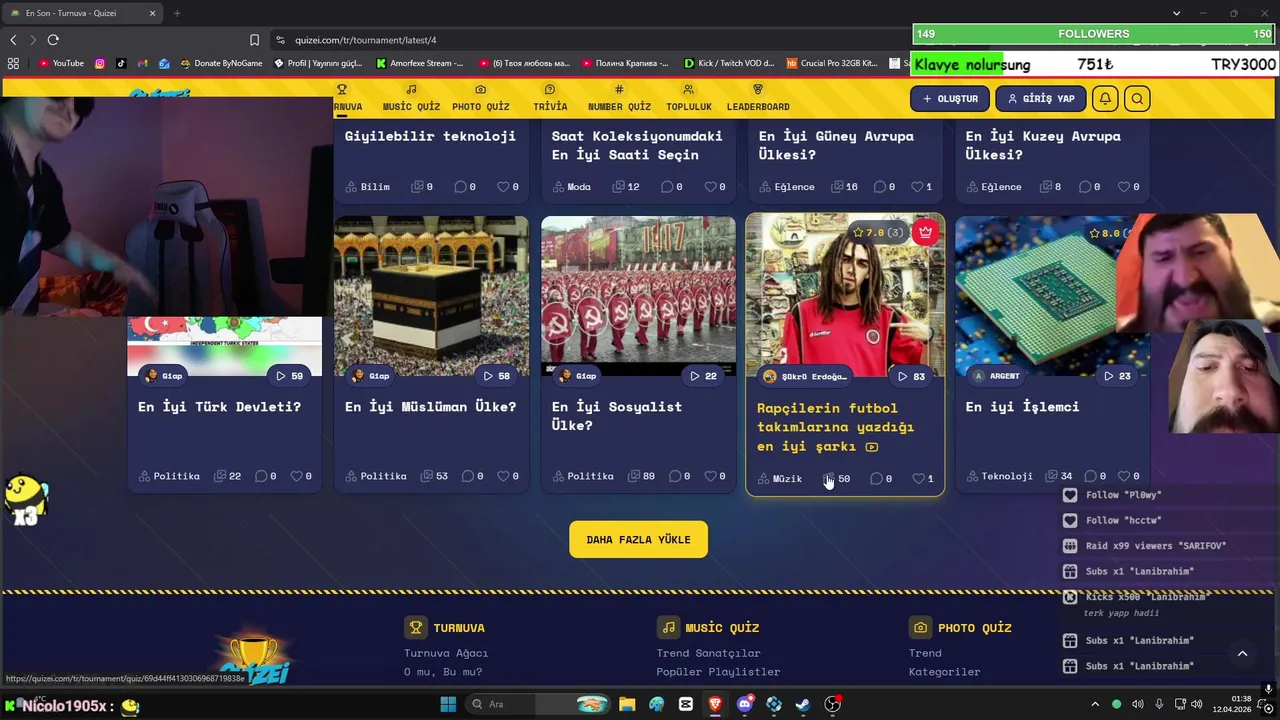This screenshot has width=1280, height=720.
Task: Open the En İyi Sosyalist Ülke thumbnail
Action: pos(638,296)
